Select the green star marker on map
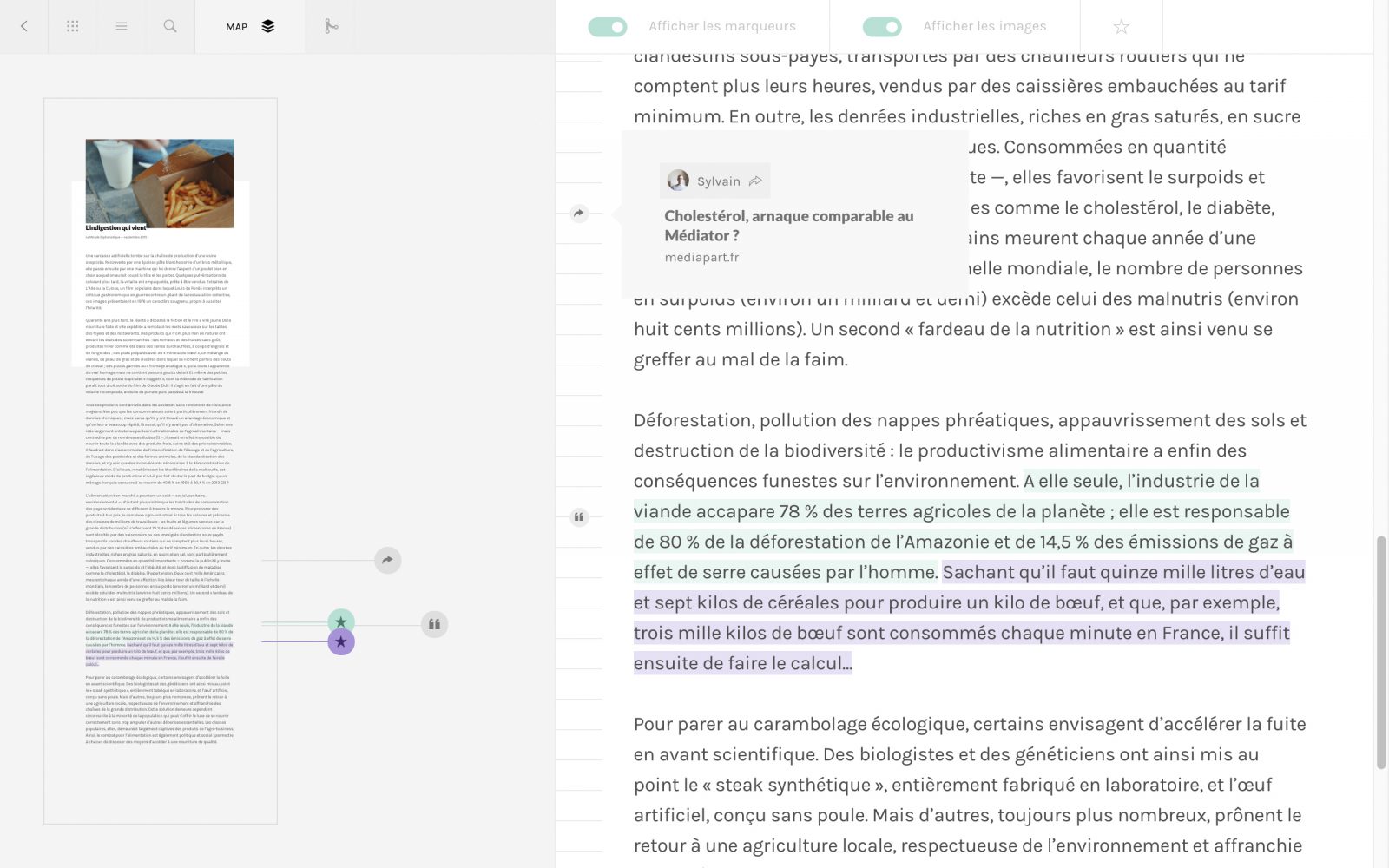This screenshot has width=1389, height=868. point(341,621)
